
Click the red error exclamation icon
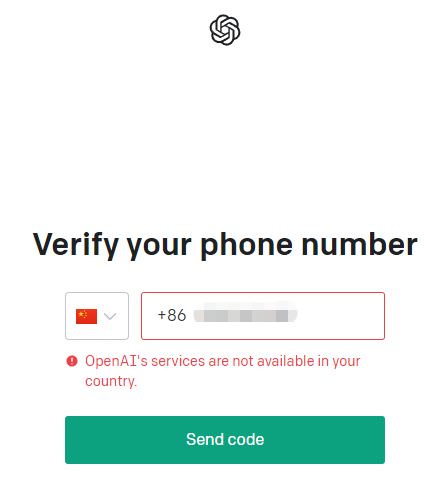click(72, 361)
